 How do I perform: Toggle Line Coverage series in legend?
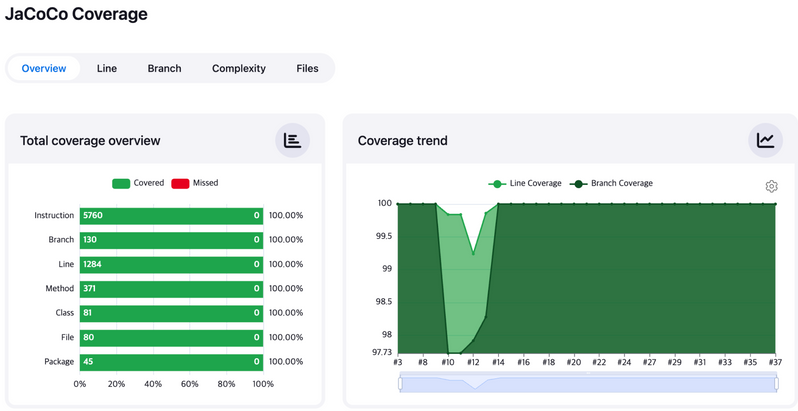525,183
